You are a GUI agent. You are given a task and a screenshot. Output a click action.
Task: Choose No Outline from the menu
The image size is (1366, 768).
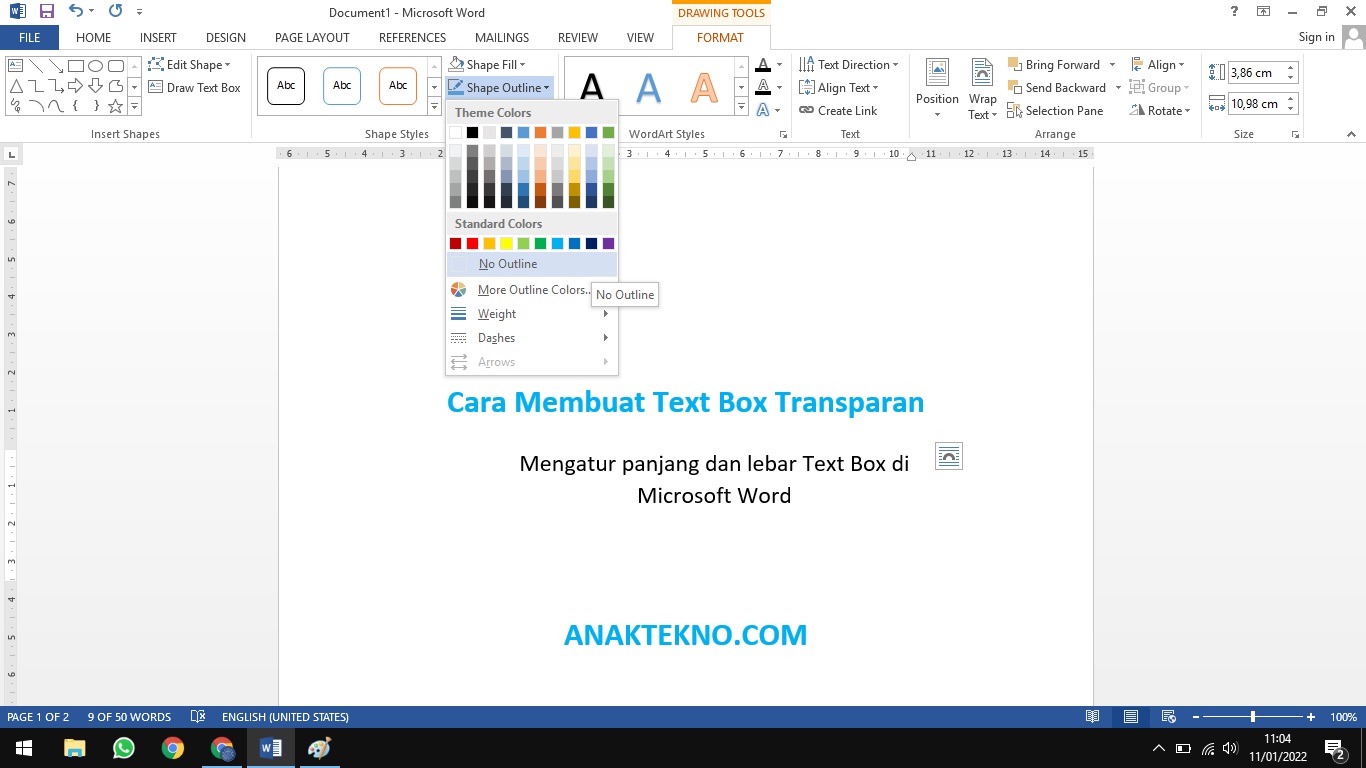(x=532, y=264)
